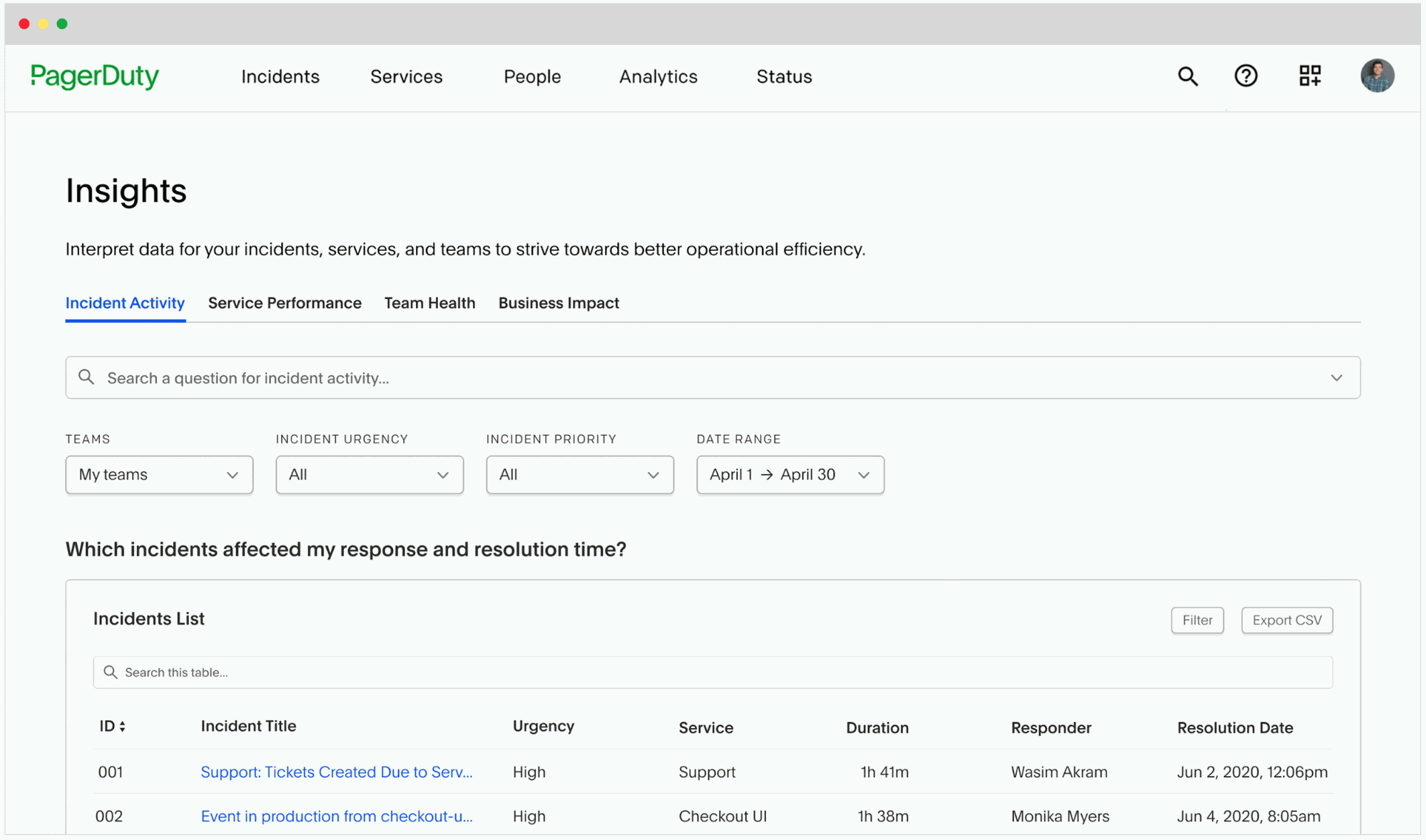Screen dimensions: 1426x840
Task: Open 'Support: Tickets Created' incident link
Action: (x=336, y=772)
